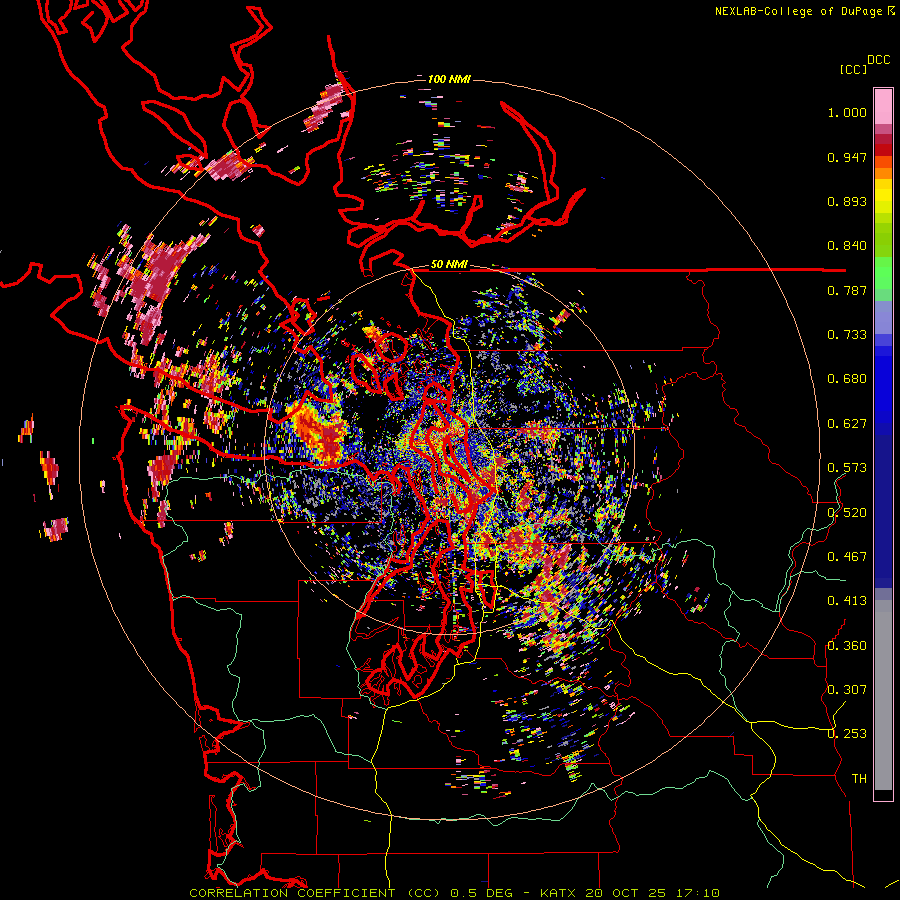The height and width of the screenshot is (900, 900).
Task: Click the DCC label above the color bar
Action: coord(878,60)
